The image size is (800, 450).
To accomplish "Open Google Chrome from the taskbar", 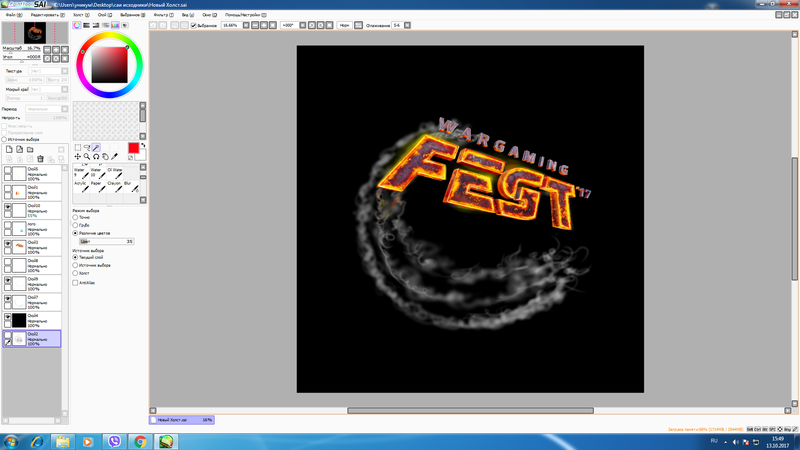I will point(140,442).
